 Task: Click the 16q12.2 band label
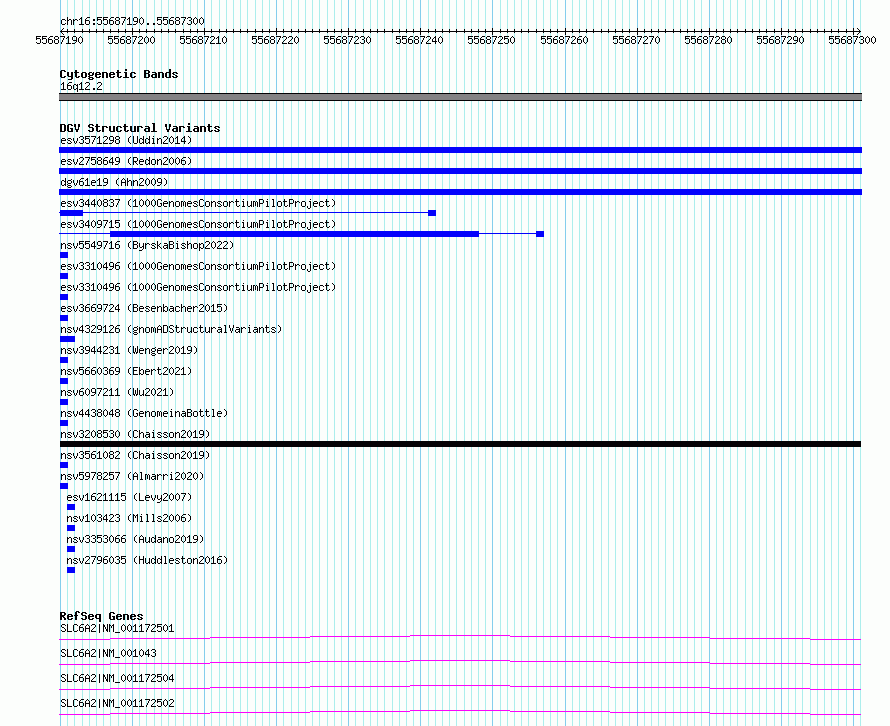click(x=81, y=86)
